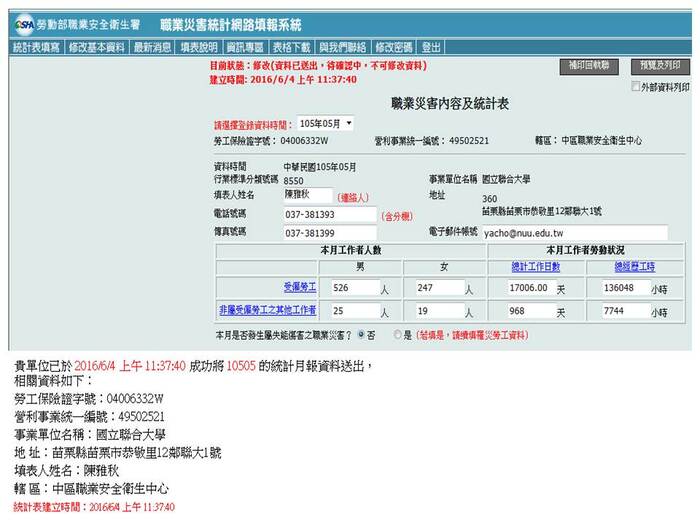Click work hours field 136048
The height and width of the screenshot is (525, 700).
[626, 288]
